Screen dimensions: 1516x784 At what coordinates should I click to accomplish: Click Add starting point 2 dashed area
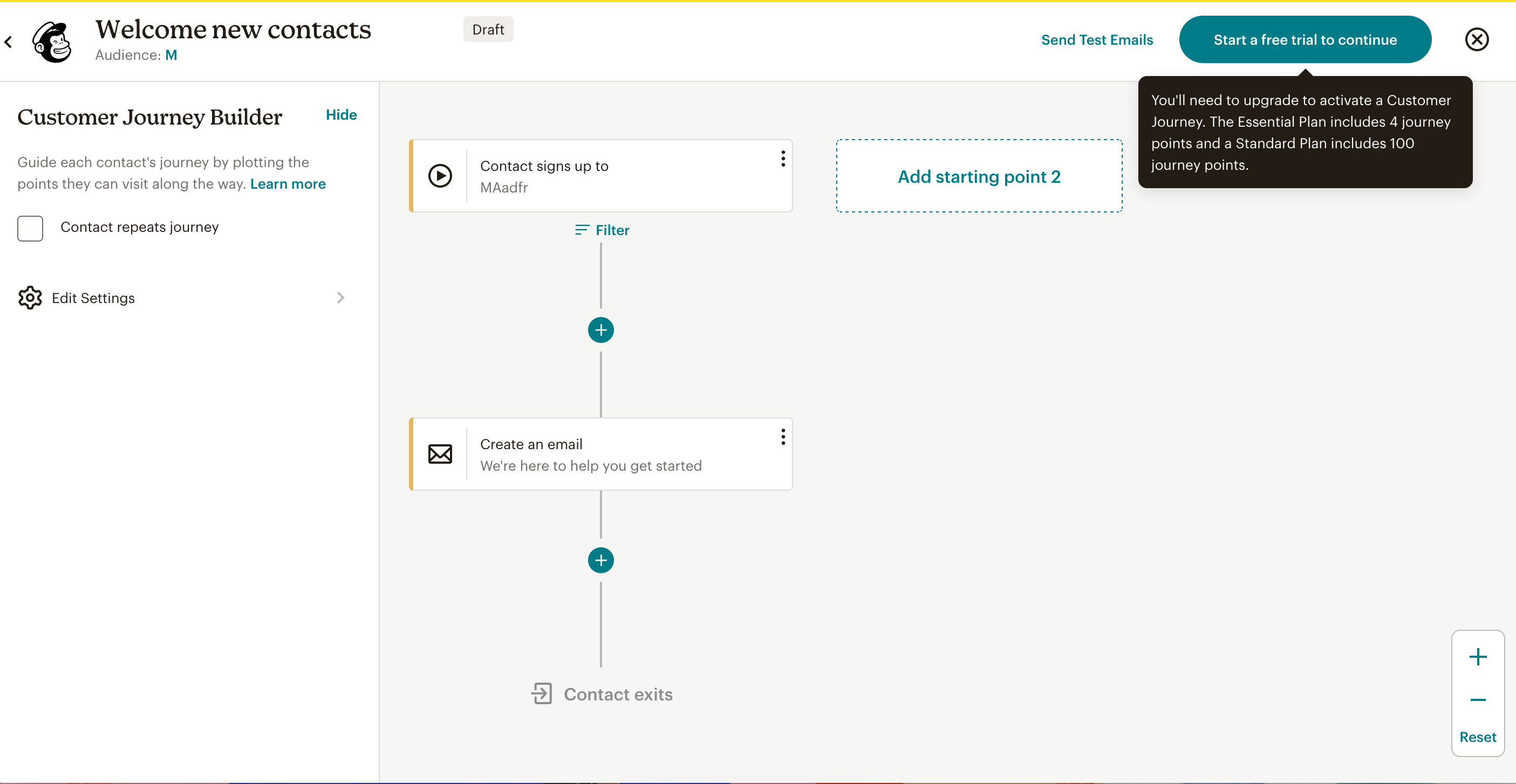pyautogui.click(x=979, y=175)
